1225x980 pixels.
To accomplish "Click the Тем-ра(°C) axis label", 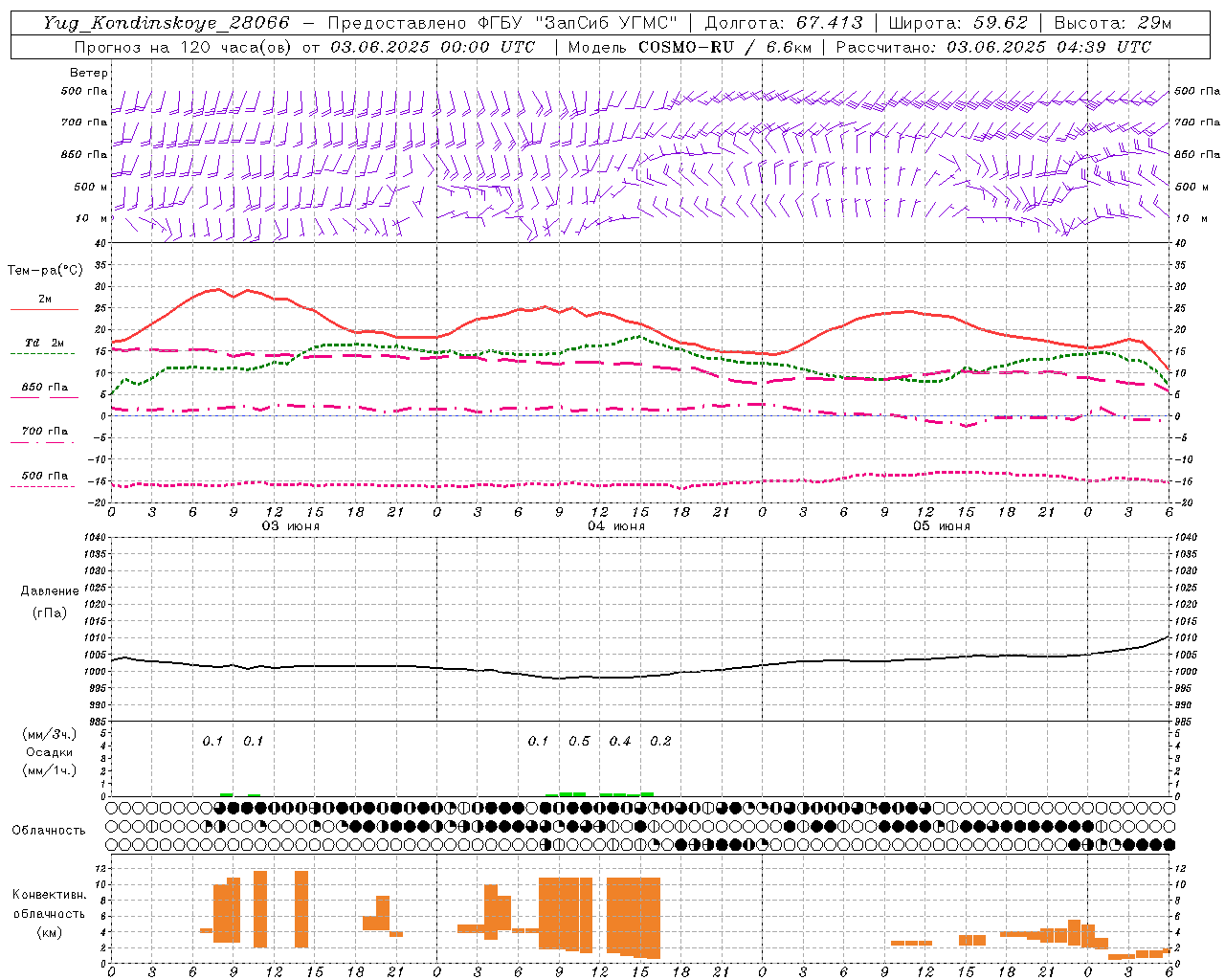I will tap(45, 271).
